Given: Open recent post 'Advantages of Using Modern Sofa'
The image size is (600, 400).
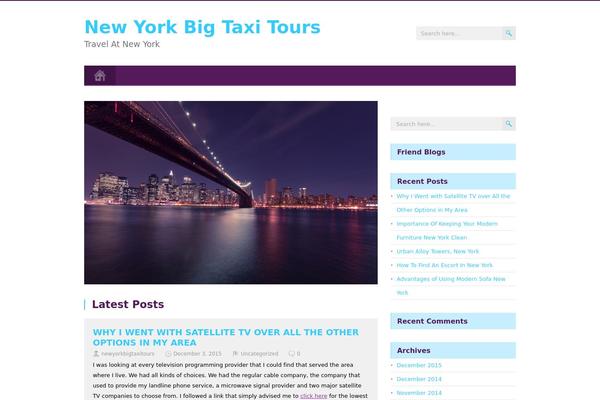Looking at the screenshot, I should click(x=451, y=286).
